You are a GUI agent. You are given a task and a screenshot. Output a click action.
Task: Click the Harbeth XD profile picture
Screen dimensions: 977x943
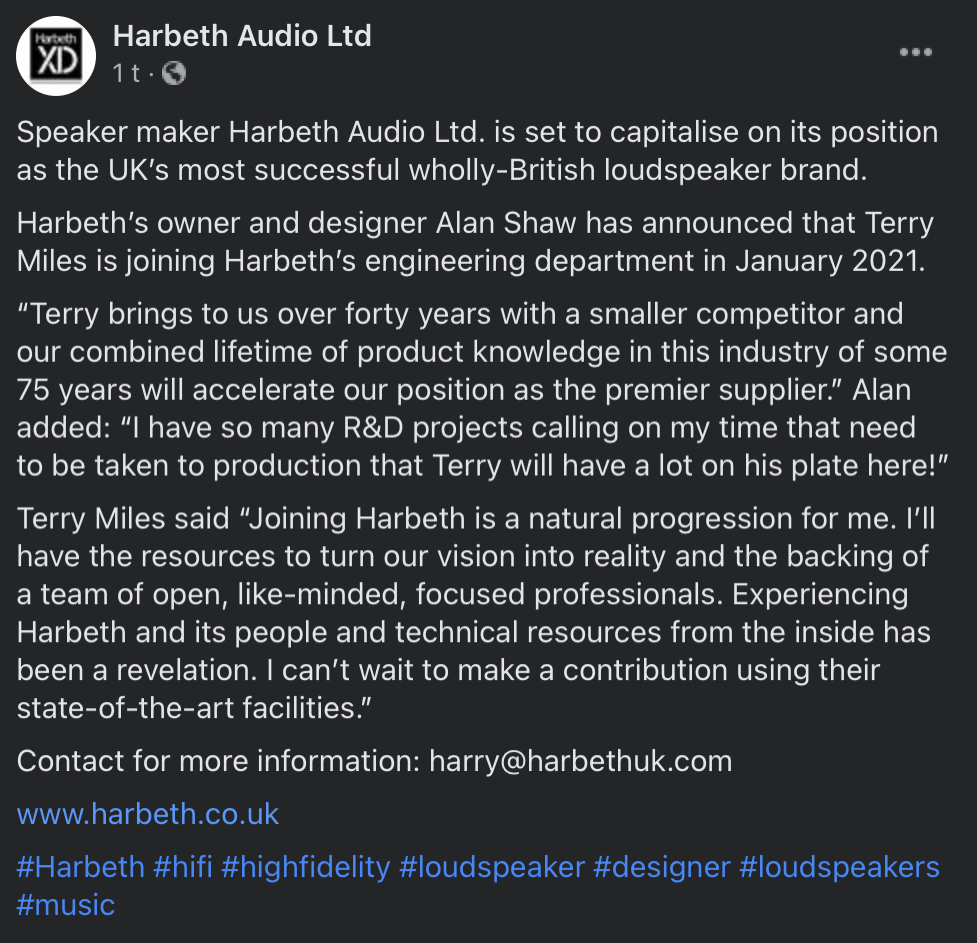coord(56,56)
